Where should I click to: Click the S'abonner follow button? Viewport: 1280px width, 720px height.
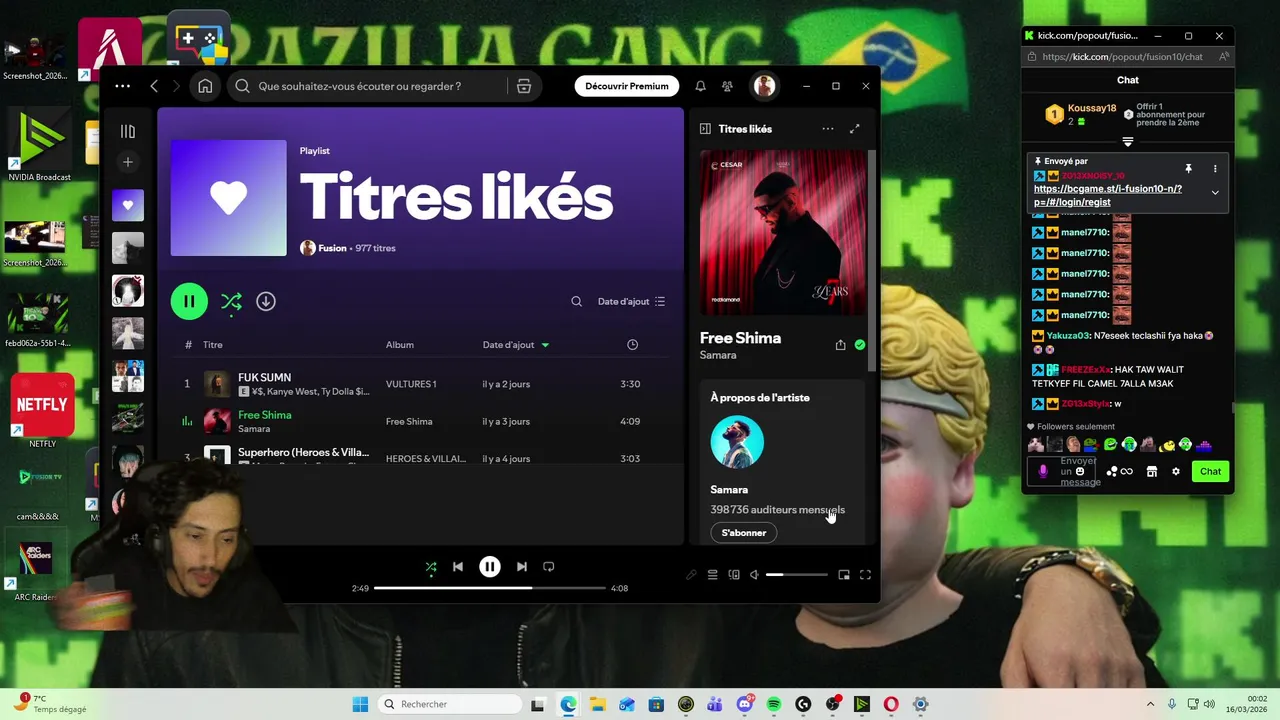pyautogui.click(x=744, y=533)
